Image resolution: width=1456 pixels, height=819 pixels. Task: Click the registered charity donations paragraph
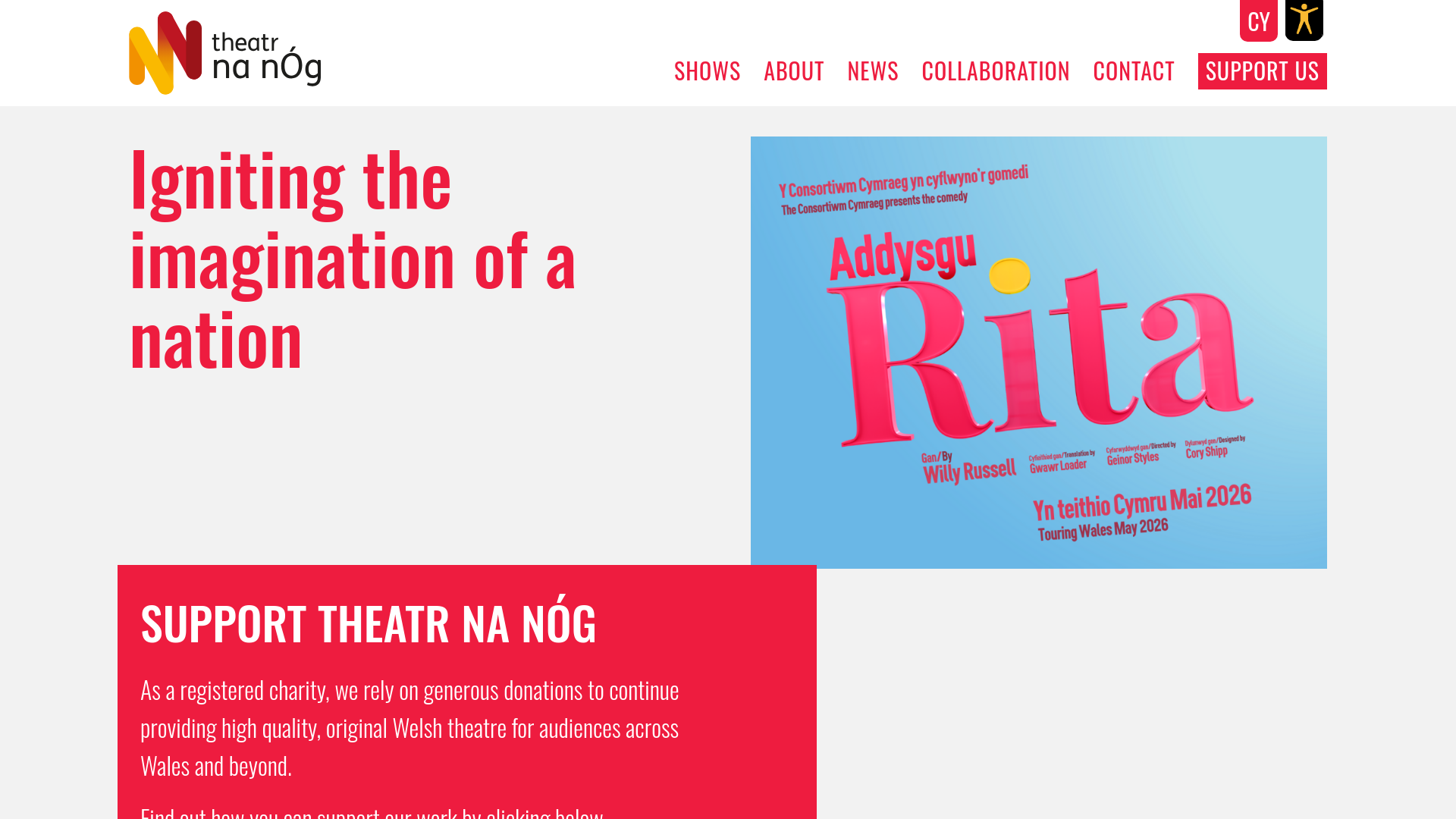click(x=409, y=728)
